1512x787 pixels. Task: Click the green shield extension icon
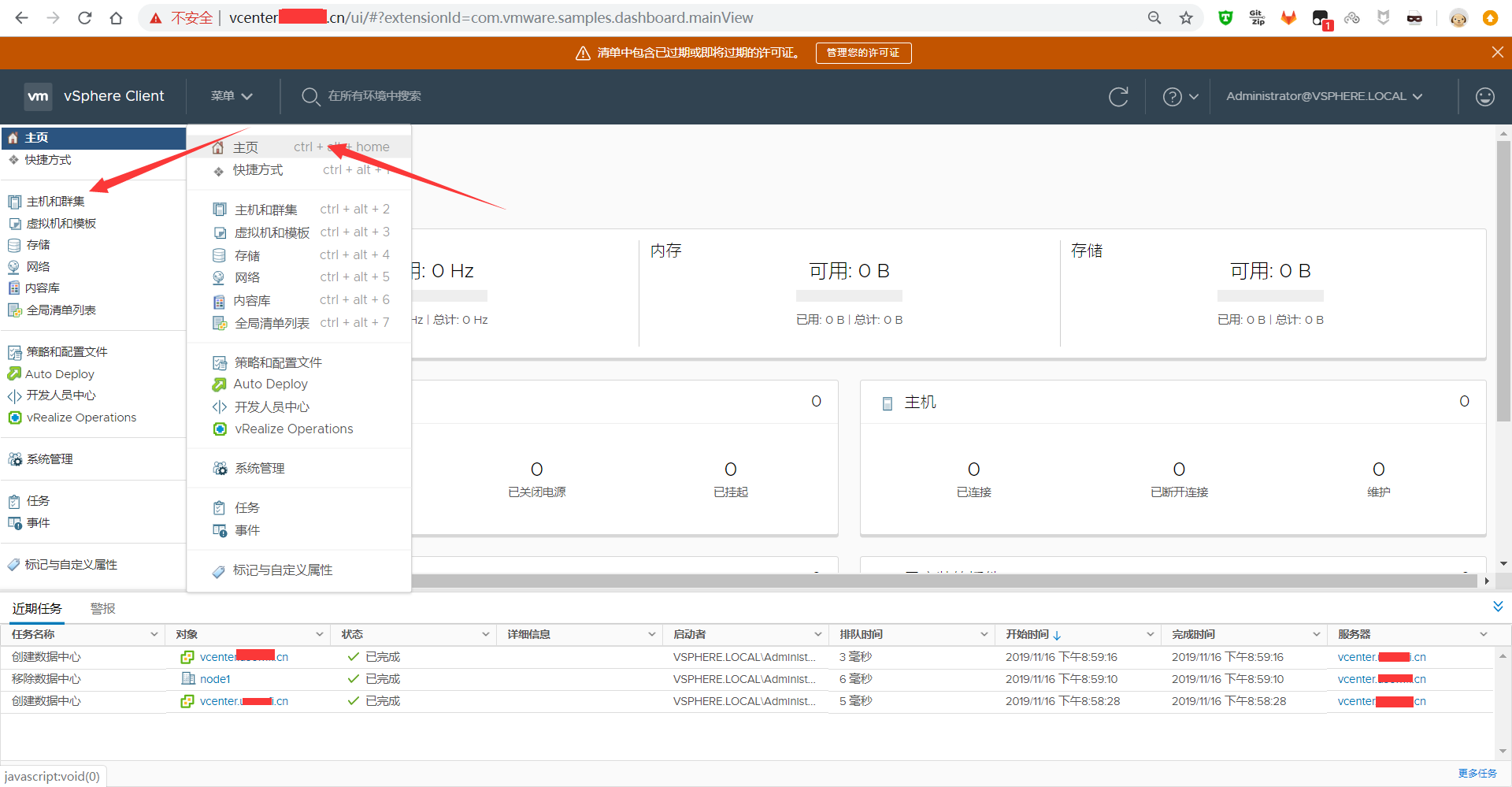coord(1225,17)
